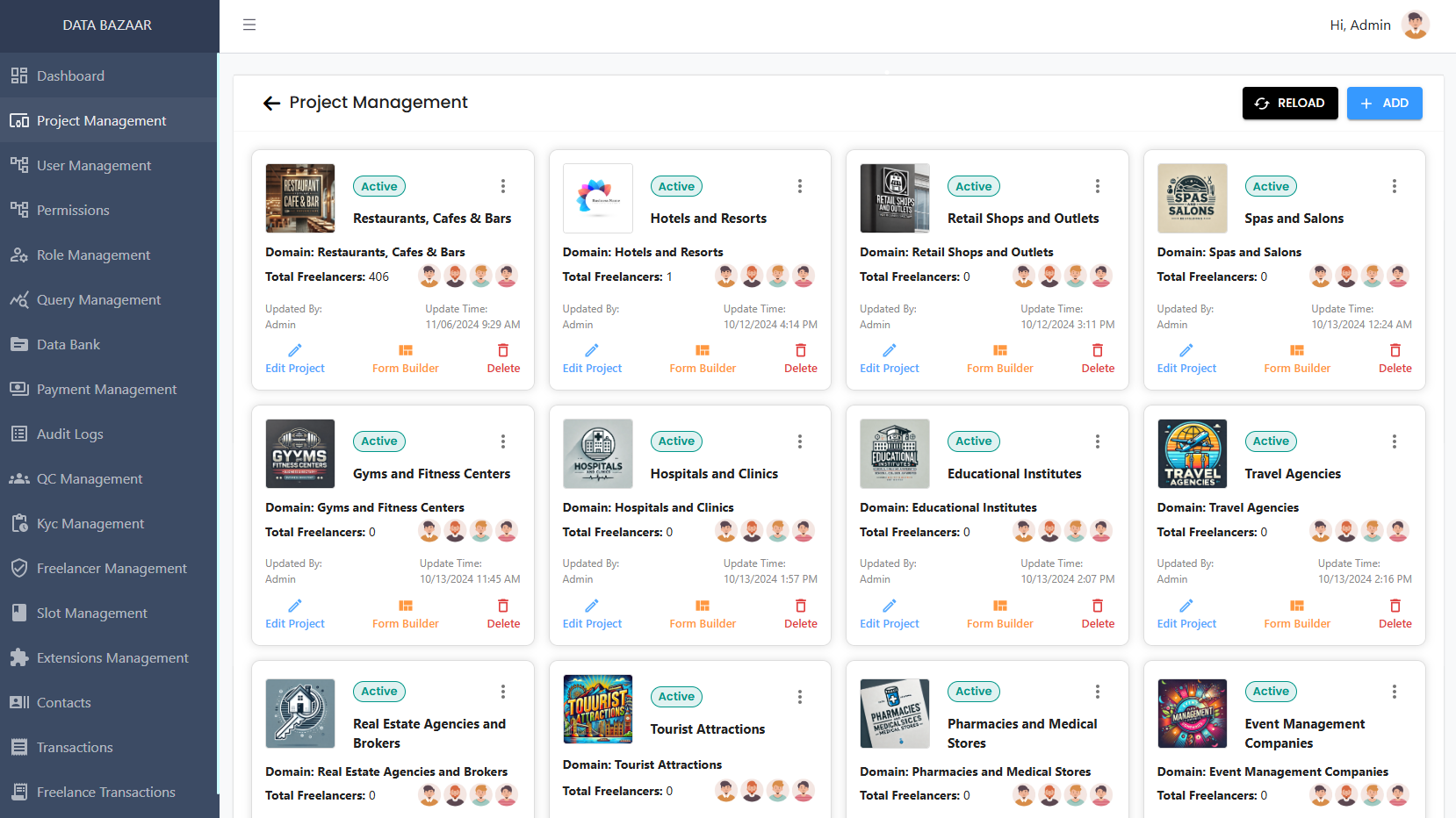
Task: Open kebab menu on Educational Institutes card
Action: (1097, 441)
